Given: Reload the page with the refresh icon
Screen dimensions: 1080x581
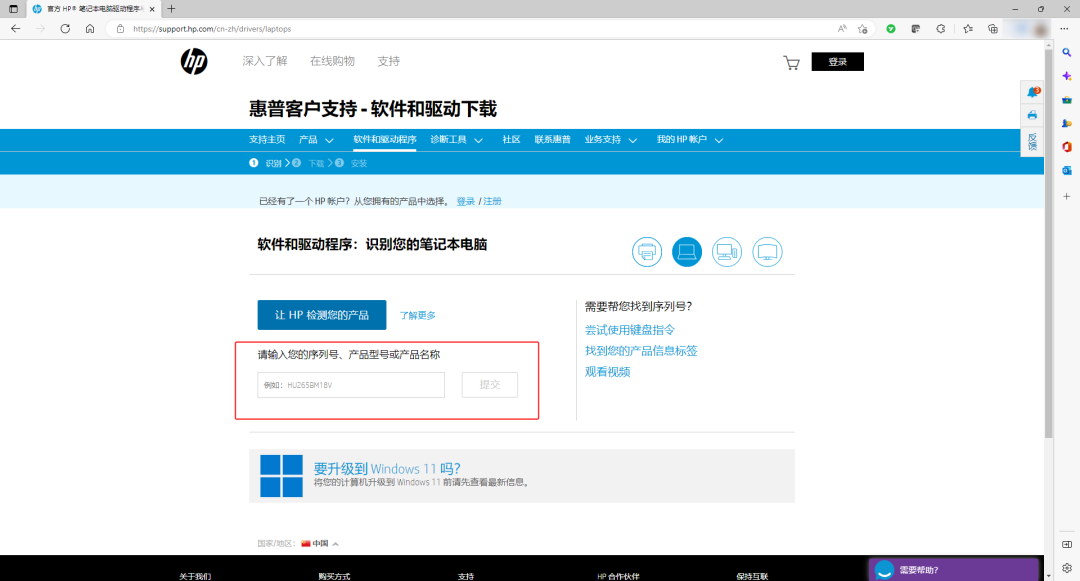Looking at the screenshot, I should tap(65, 29).
